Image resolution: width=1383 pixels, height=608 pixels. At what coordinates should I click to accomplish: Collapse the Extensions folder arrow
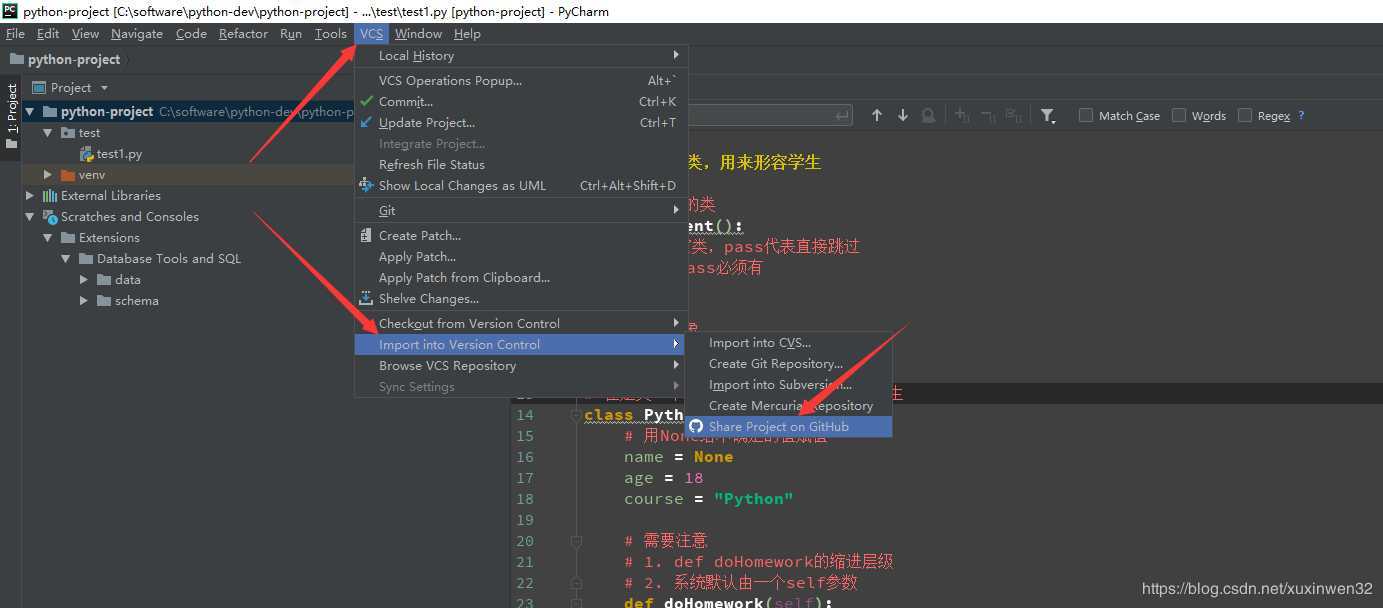48,238
